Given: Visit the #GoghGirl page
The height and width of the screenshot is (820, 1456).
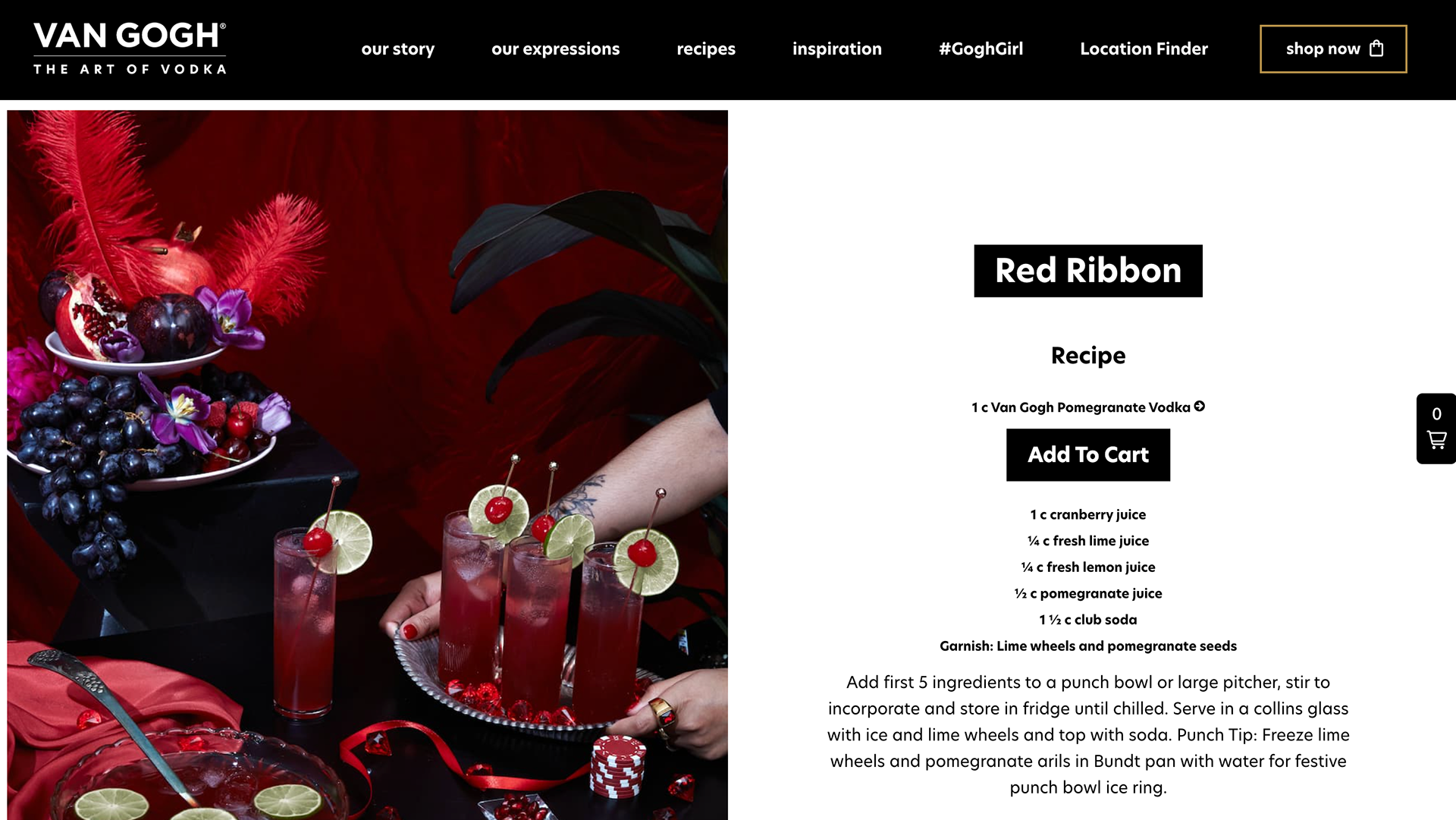Looking at the screenshot, I should pyautogui.click(x=981, y=49).
